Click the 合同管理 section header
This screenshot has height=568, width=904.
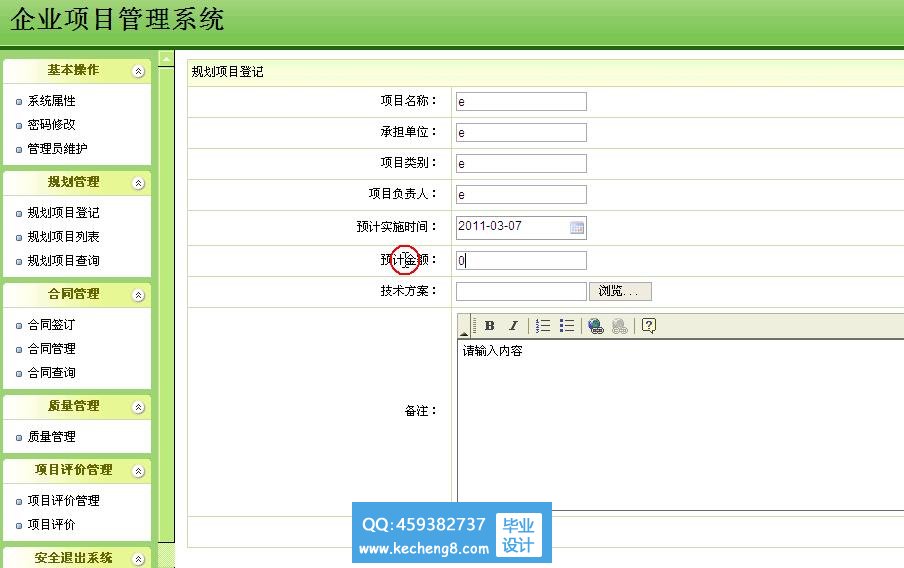tap(77, 295)
